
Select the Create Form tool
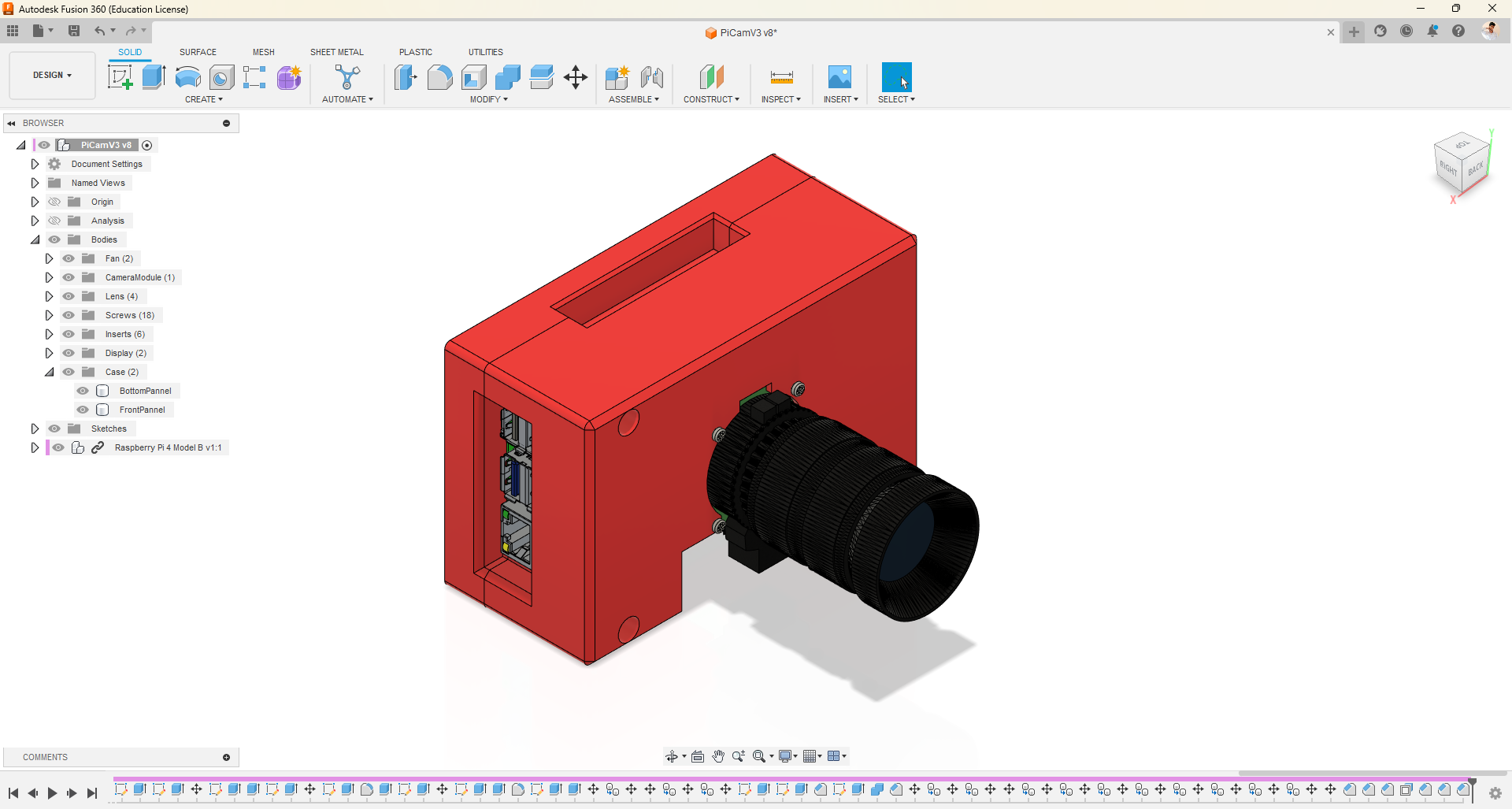[289, 77]
